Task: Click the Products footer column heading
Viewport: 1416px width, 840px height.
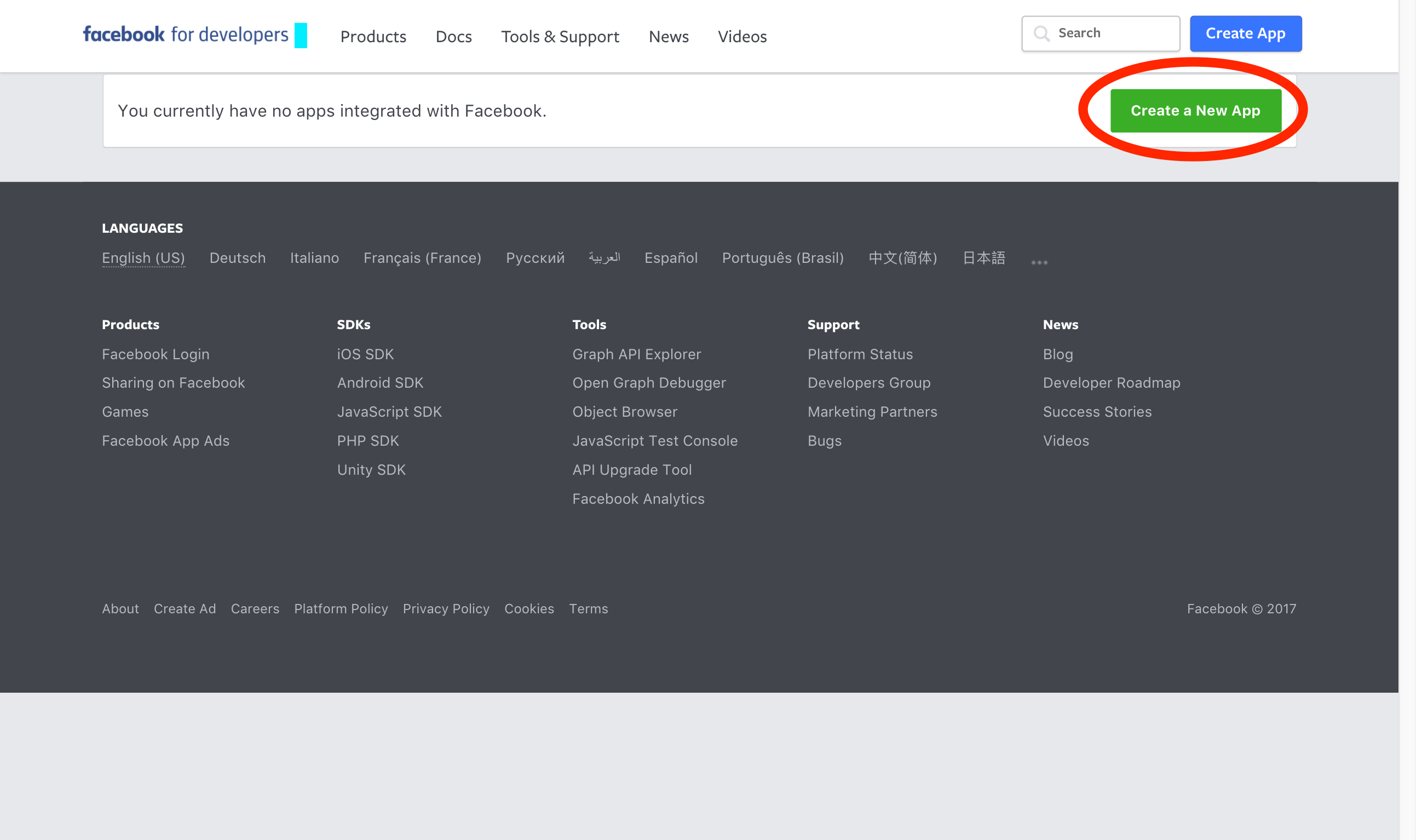Action: [x=130, y=325]
